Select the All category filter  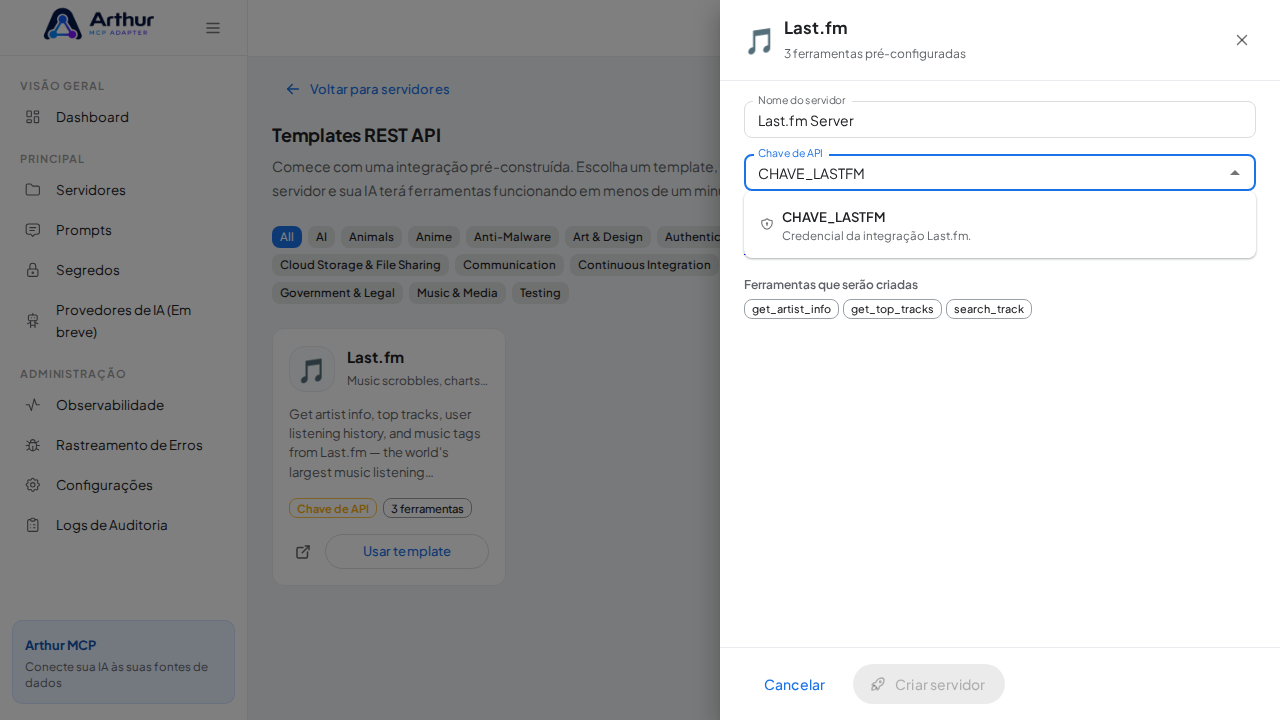(x=287, y=237)
